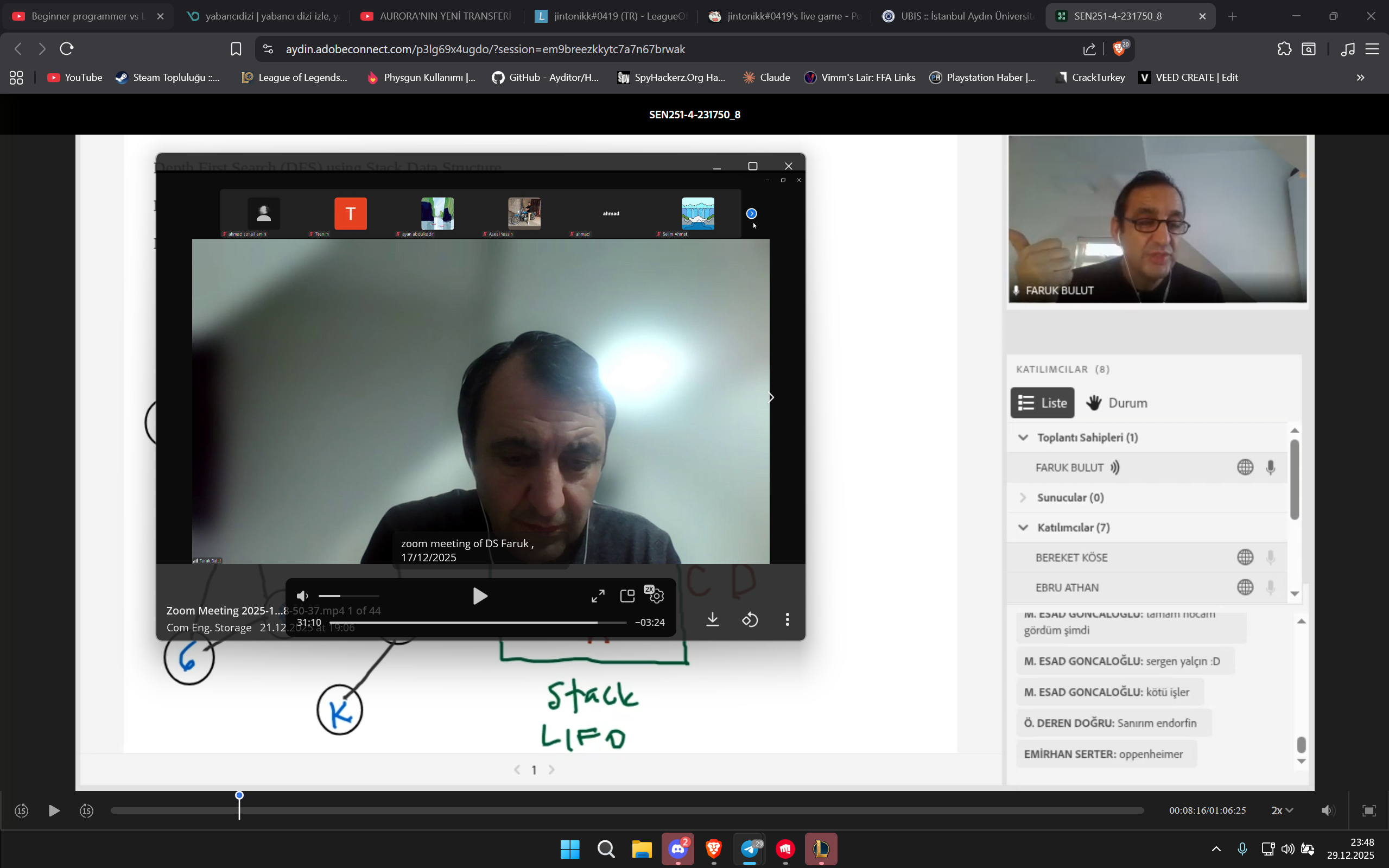
Task: Open Brave Shields lion icon
Action: click(x=1120, y=48)
